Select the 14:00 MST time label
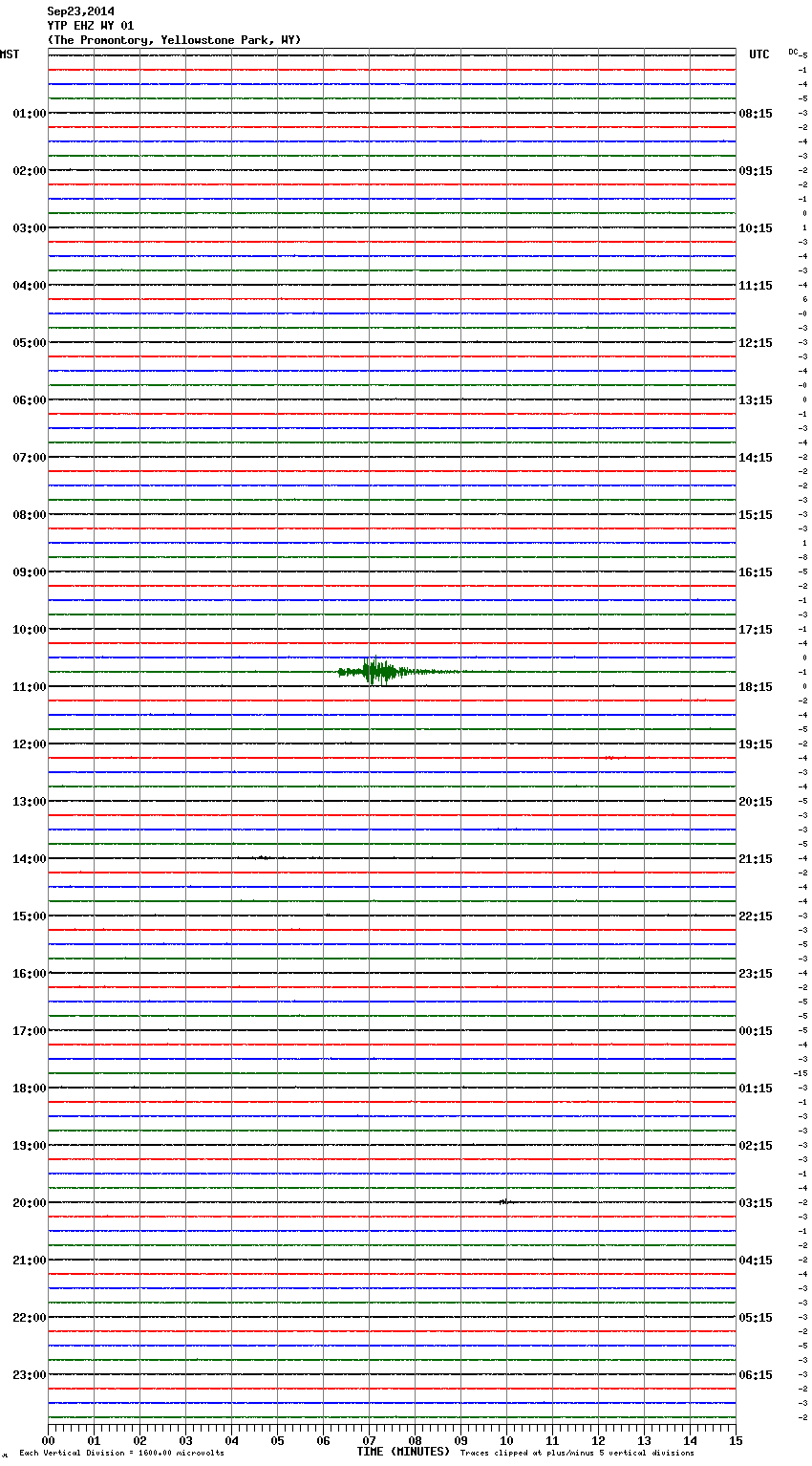This screenshot has width=812, height=1466. 30,859
